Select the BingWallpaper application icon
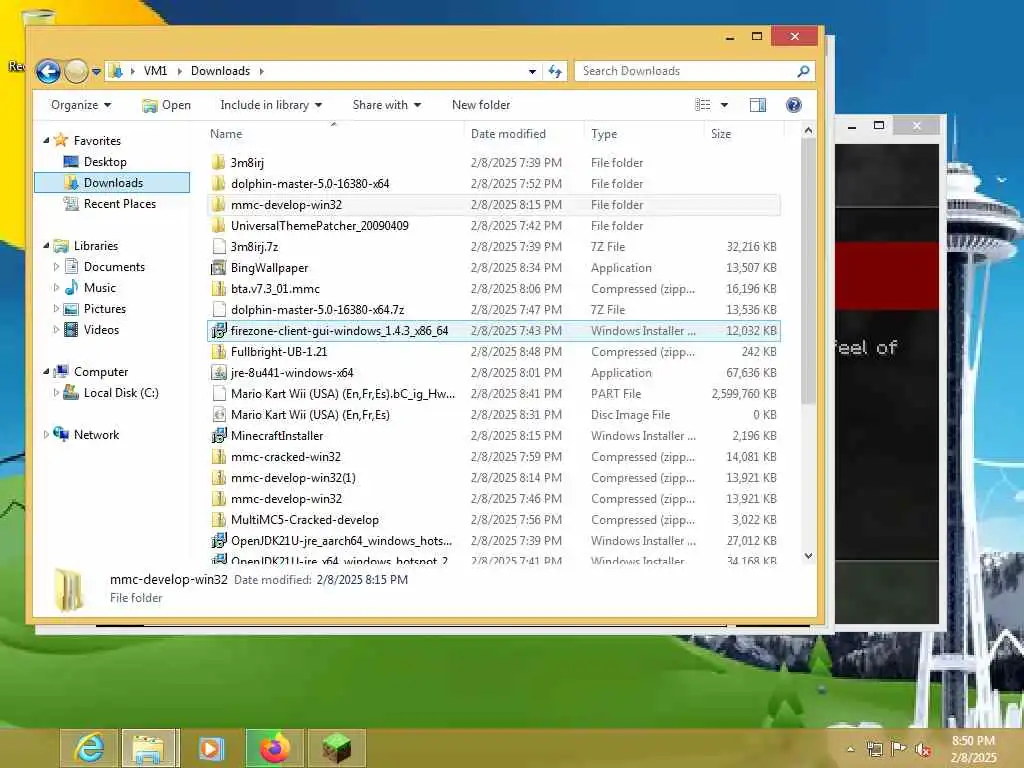1024x768 pixels. pyautogui.click(x=219, y=268)
